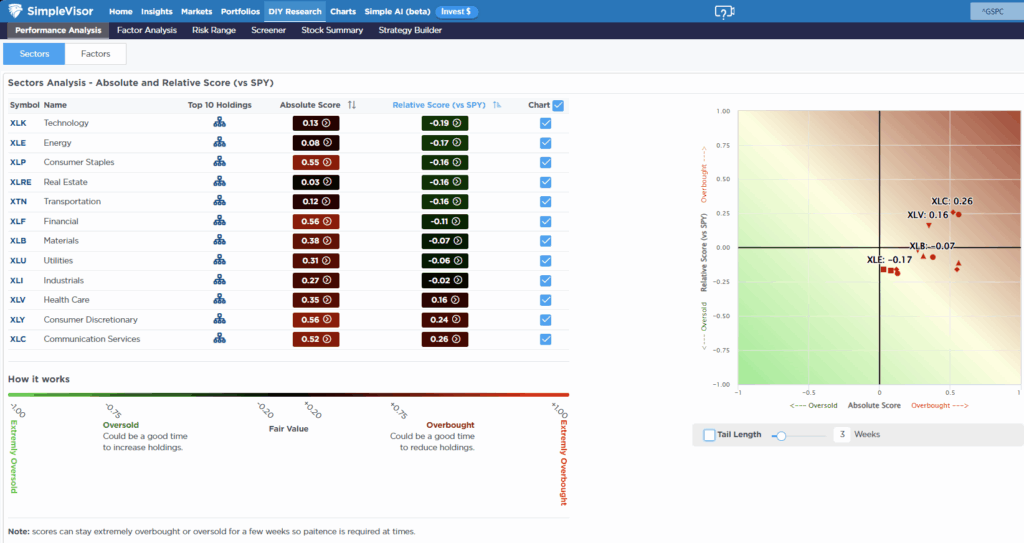Open the Factor Analysis submenu tab
Viewport: 1024px width, 543px height.
[147, 30]
